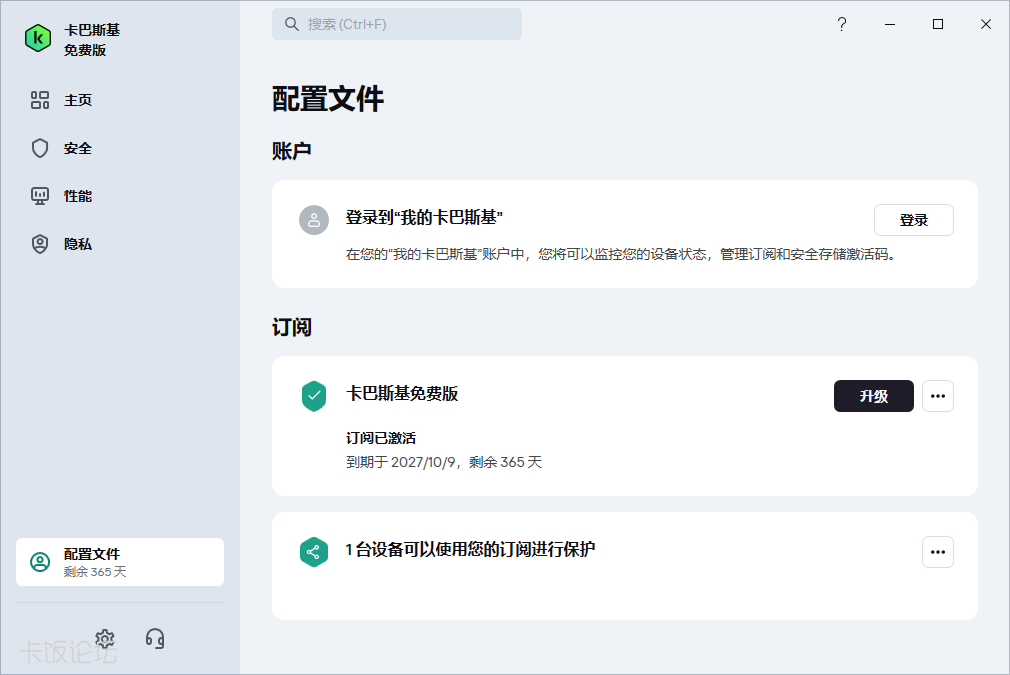Click the 订阅已激活 status text
Viewport: 1010px width, 675px height.
(x=381, y=438)
